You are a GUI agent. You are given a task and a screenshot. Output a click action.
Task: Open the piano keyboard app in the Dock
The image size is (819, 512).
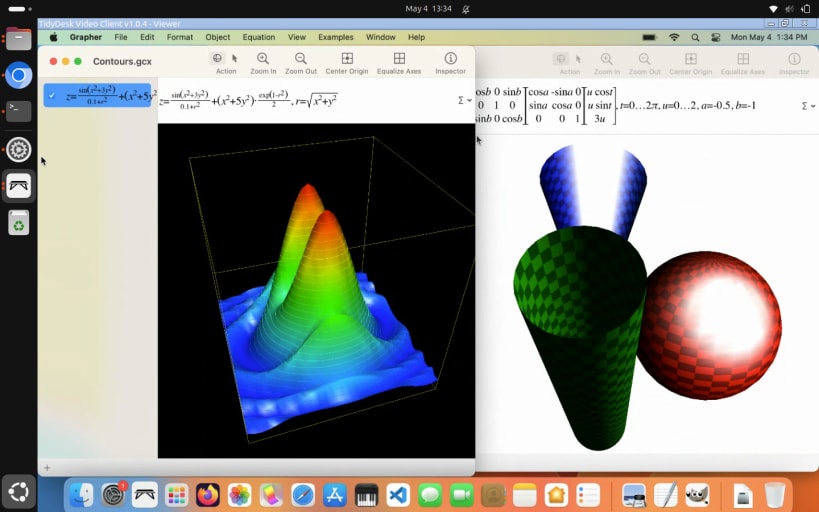pyautogui.click(x=366, y=494)
